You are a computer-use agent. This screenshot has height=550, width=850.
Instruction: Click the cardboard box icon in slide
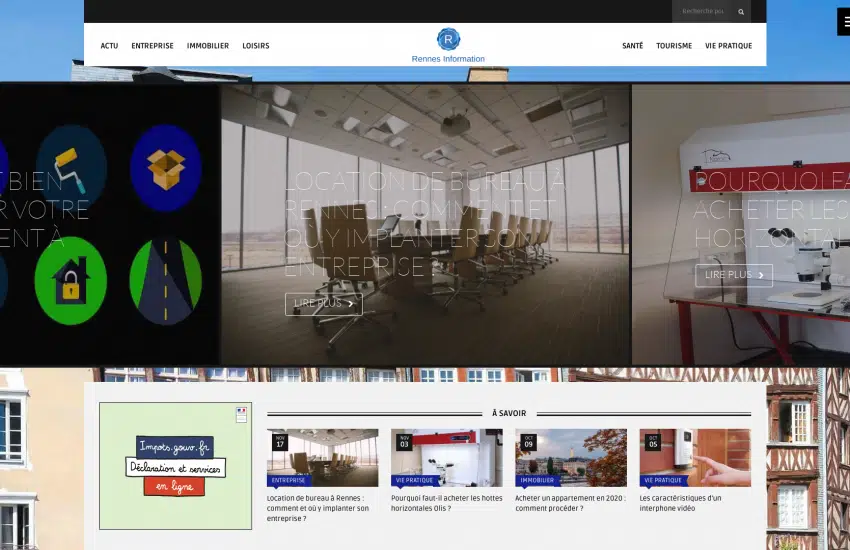pos(166,168)
